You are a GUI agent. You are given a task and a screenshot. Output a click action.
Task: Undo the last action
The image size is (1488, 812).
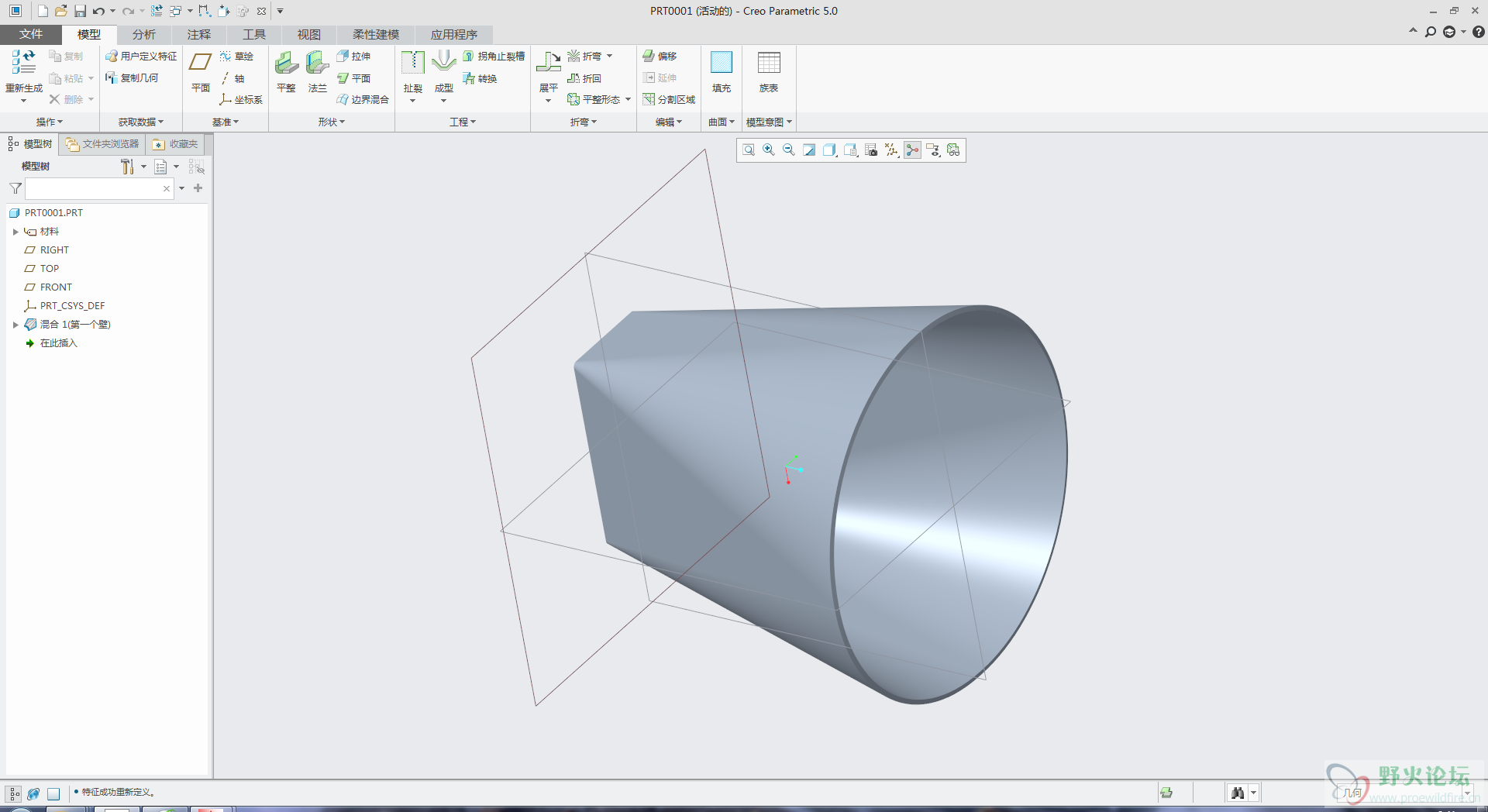98,11
